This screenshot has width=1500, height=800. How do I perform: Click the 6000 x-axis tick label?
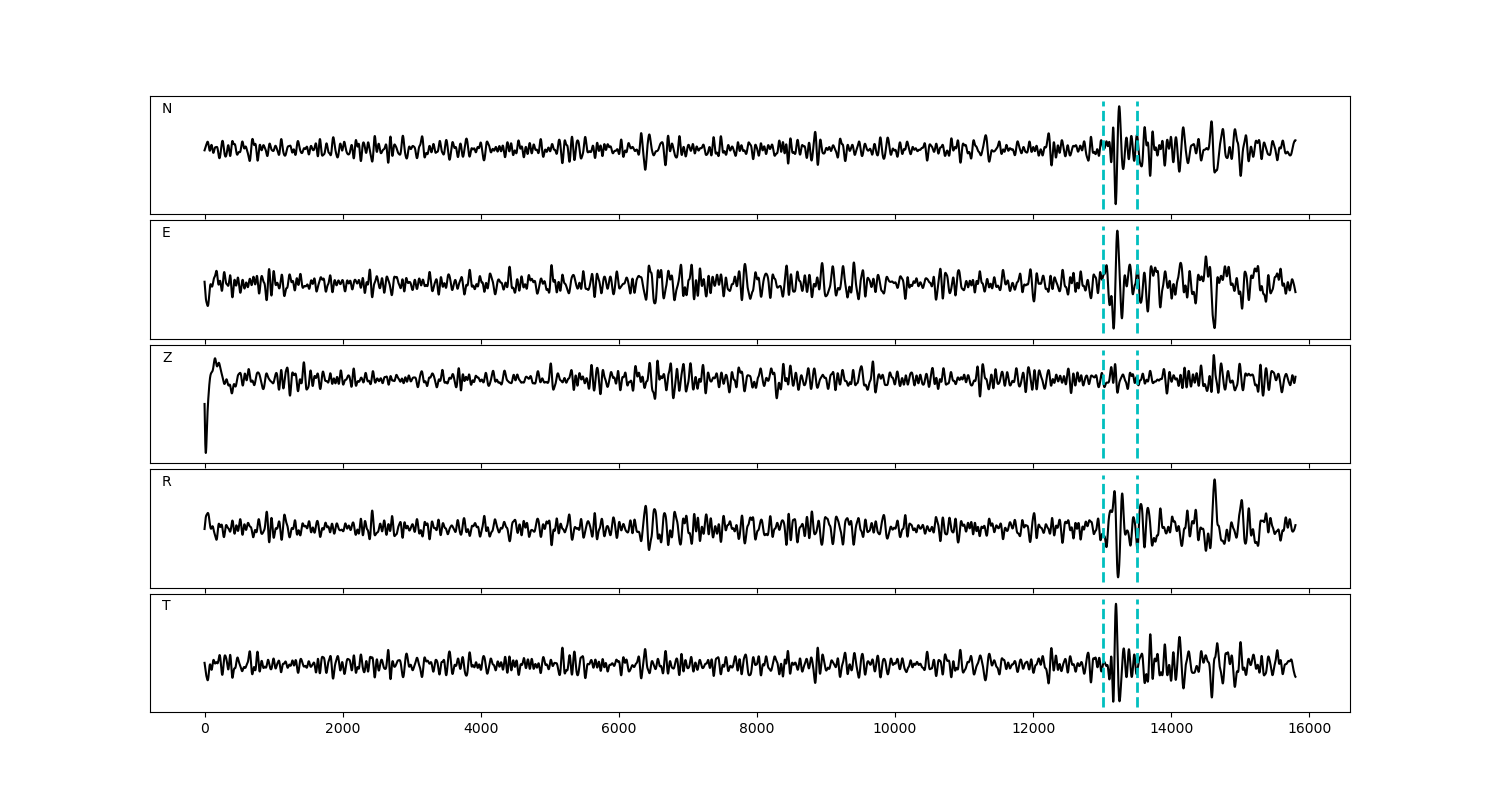coord(619,729)
